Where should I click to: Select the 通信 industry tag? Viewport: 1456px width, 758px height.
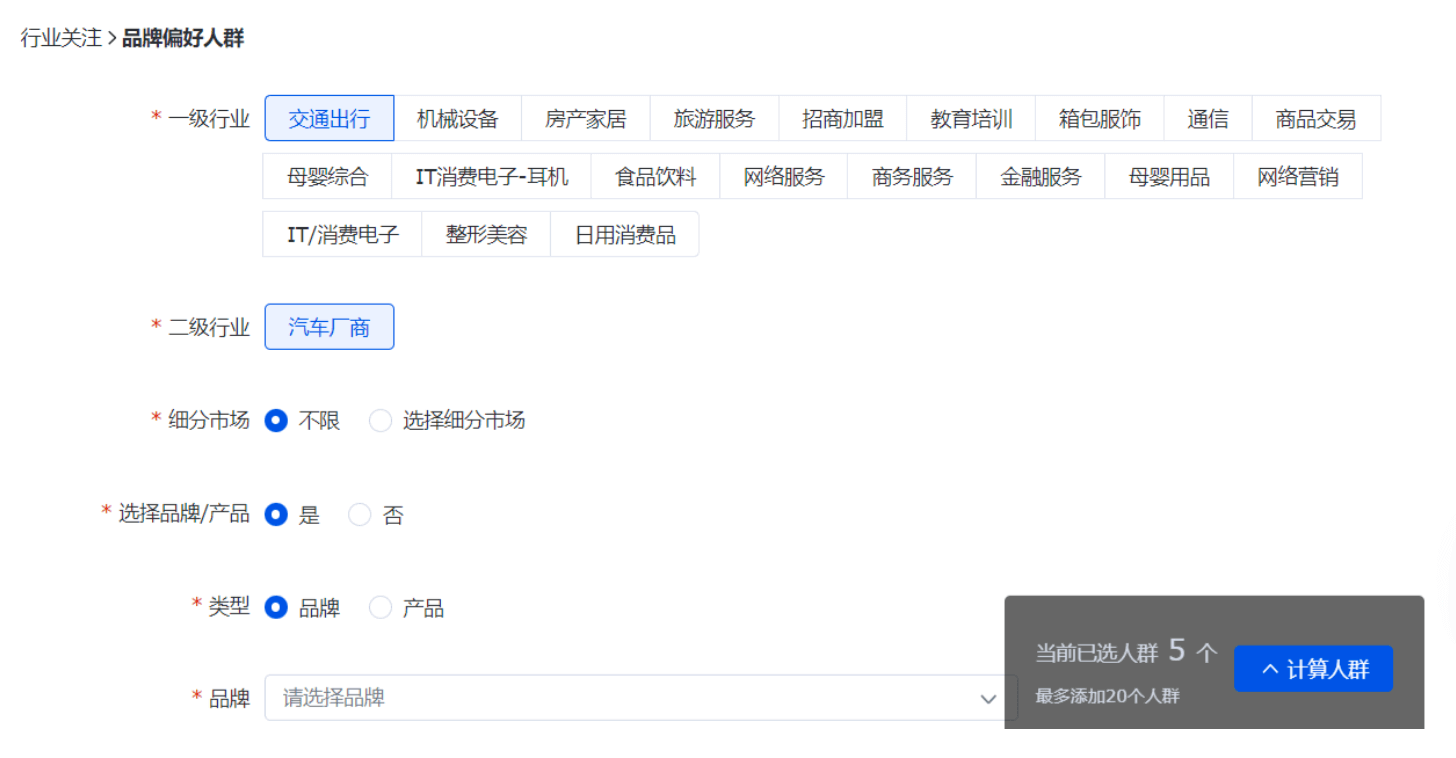(x=1208, y=119)
